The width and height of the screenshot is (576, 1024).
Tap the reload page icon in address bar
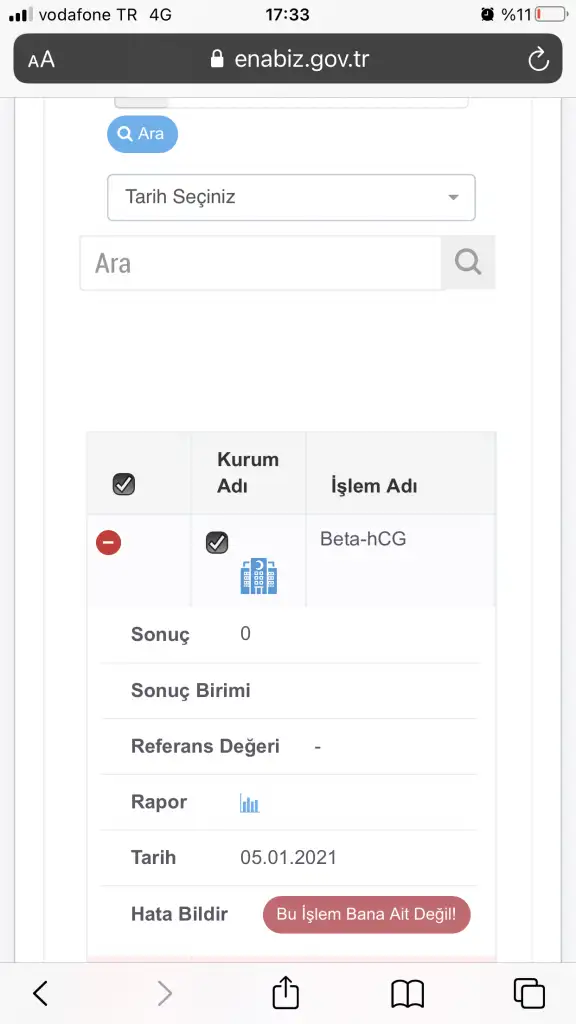coord(538,59)
